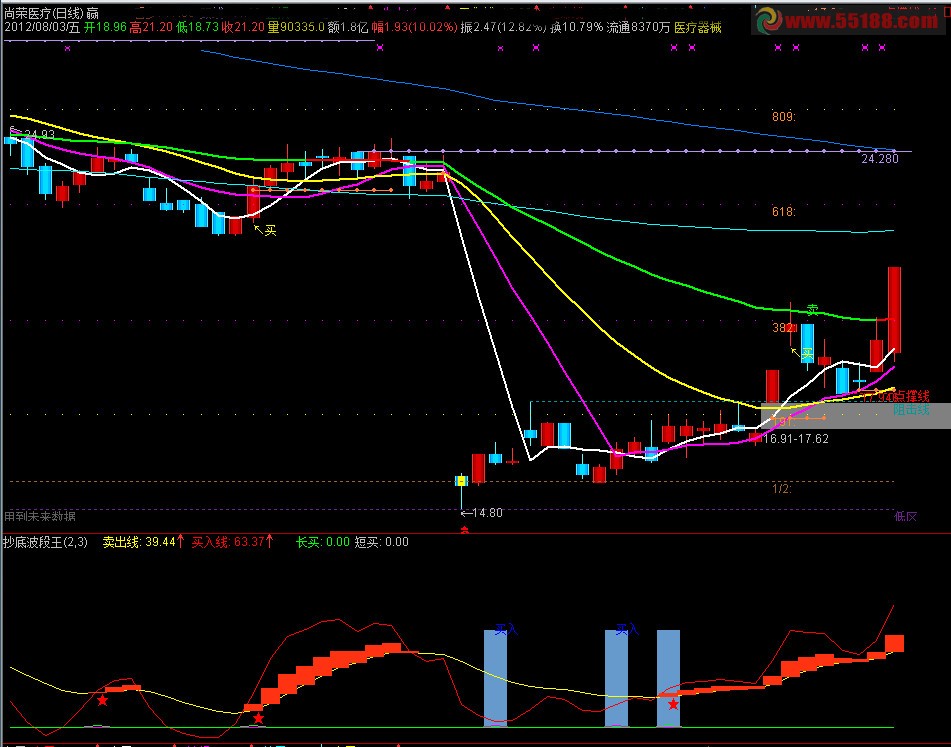Click the cyan 阻击线 label
Viewport: 951px width, 747px height.
[x=912, y=410]
